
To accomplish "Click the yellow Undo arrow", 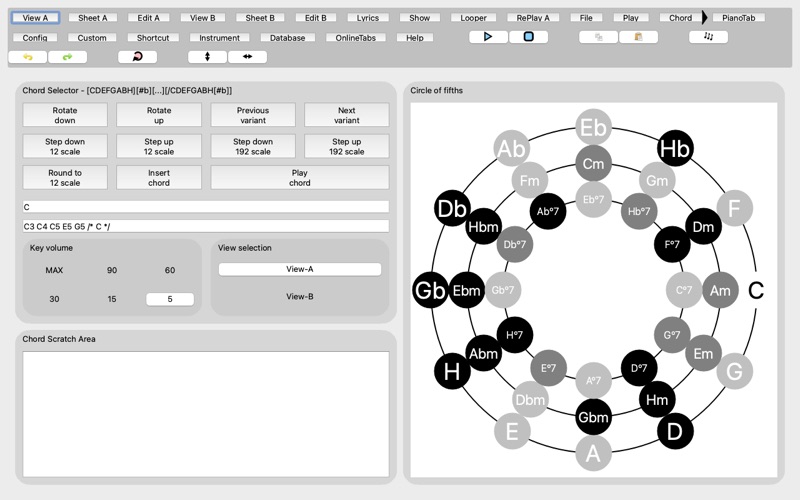I will [28, 57].
